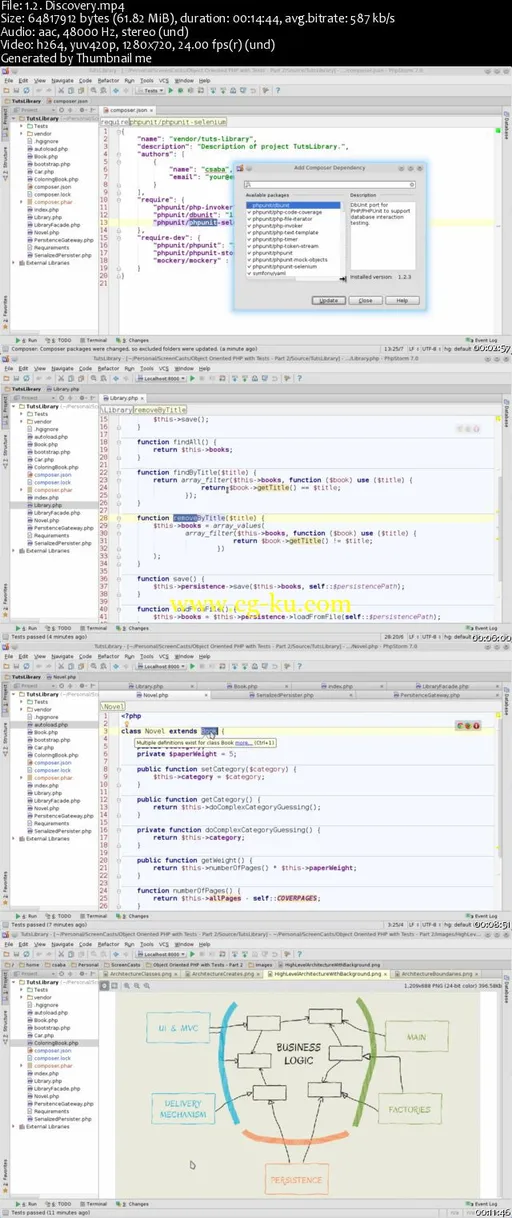This screenshot has height=1218, width=512.
Task: Click removeByTitle breadcrumb above Library.php code
Action: 161,409
